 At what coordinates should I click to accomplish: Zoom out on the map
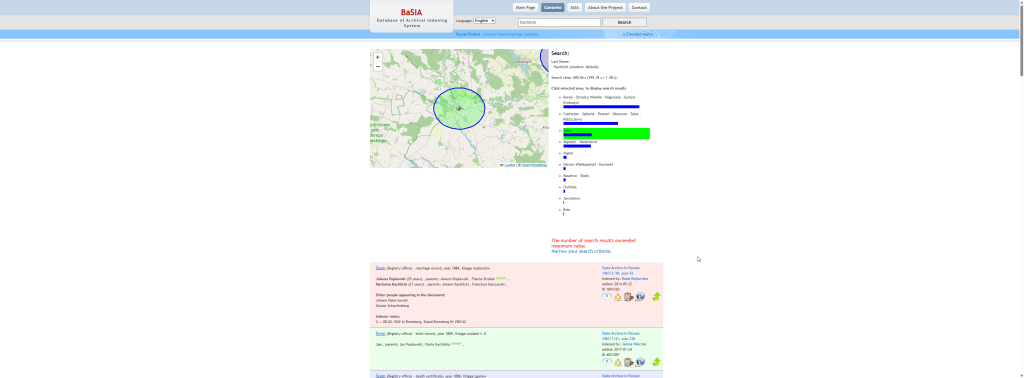(377, 67)
